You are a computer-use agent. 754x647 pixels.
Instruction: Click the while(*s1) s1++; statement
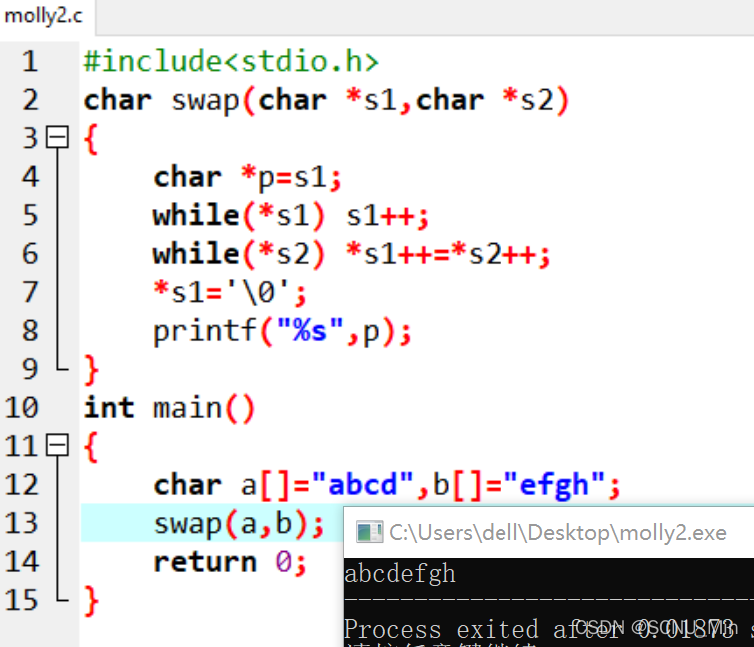290,216
